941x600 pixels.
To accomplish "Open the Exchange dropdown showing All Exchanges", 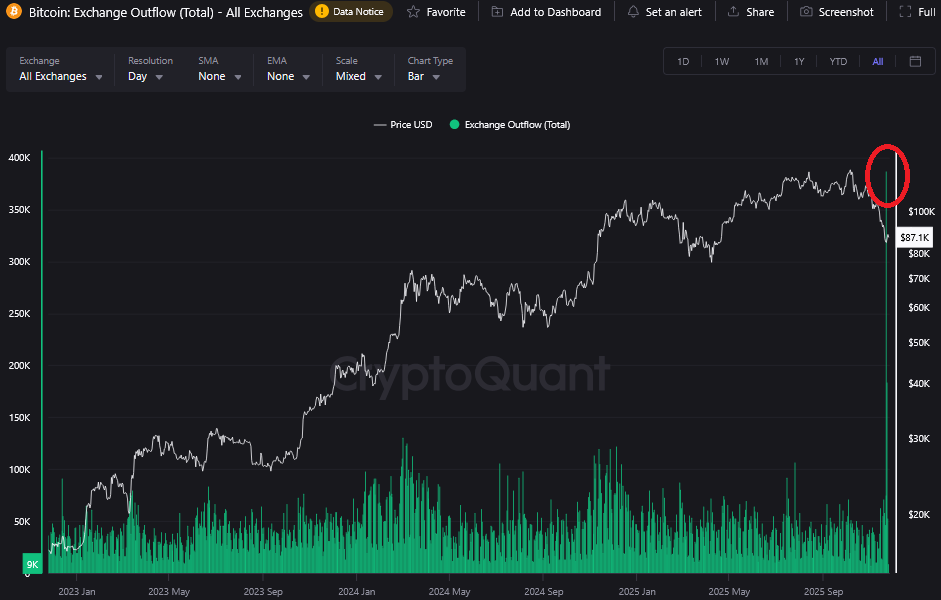I will tap(61, 76).
